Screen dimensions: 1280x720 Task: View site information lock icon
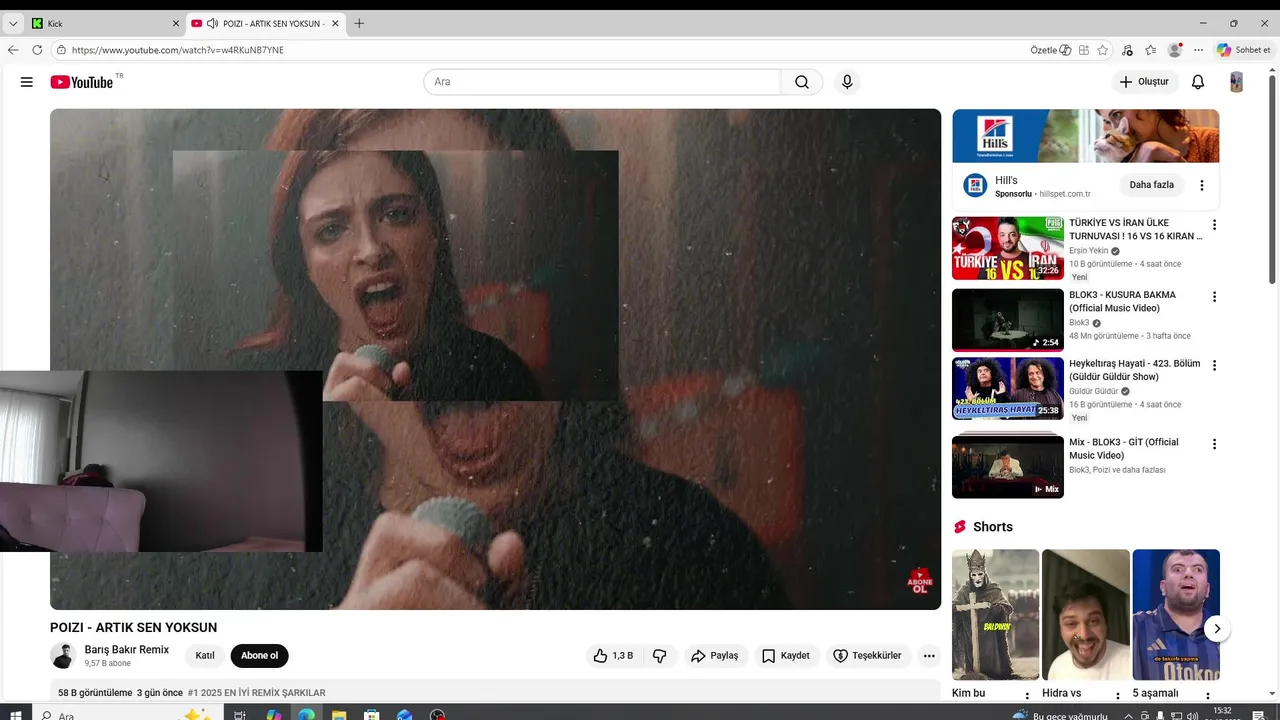[61, 50]
